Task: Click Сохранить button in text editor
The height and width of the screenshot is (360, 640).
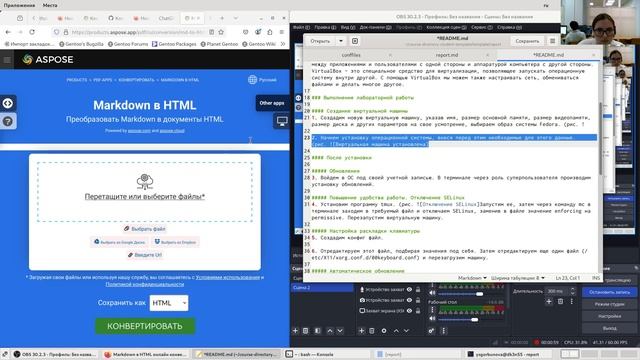Action: [527, 41]
